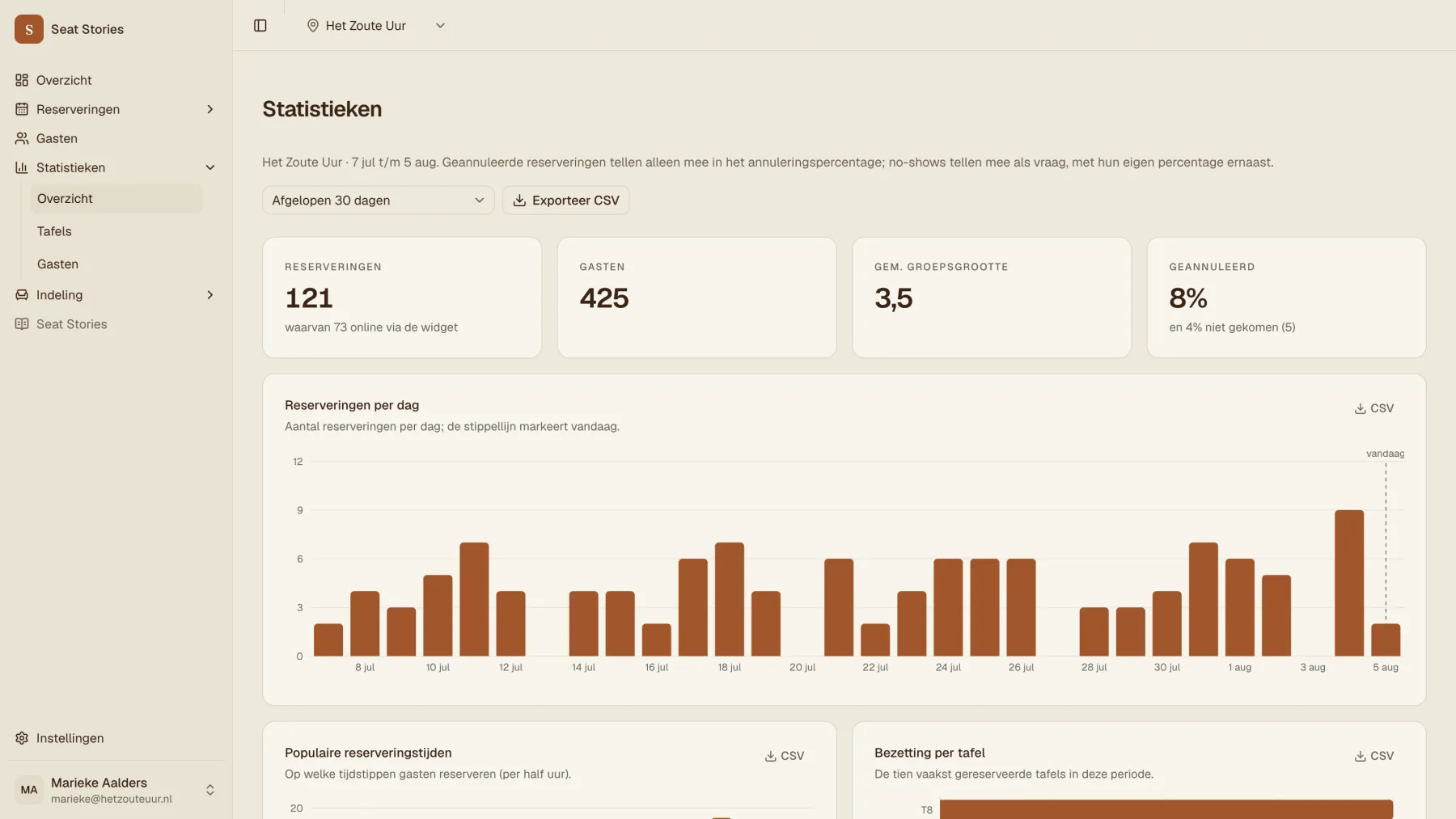Click the 'Reserveringen per dag' chart title

(x=352, y=405)
